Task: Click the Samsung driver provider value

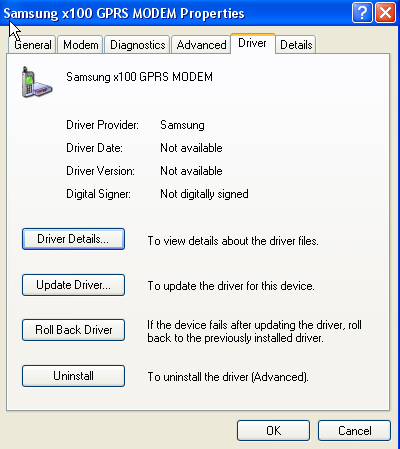Action: pos(182,125)
